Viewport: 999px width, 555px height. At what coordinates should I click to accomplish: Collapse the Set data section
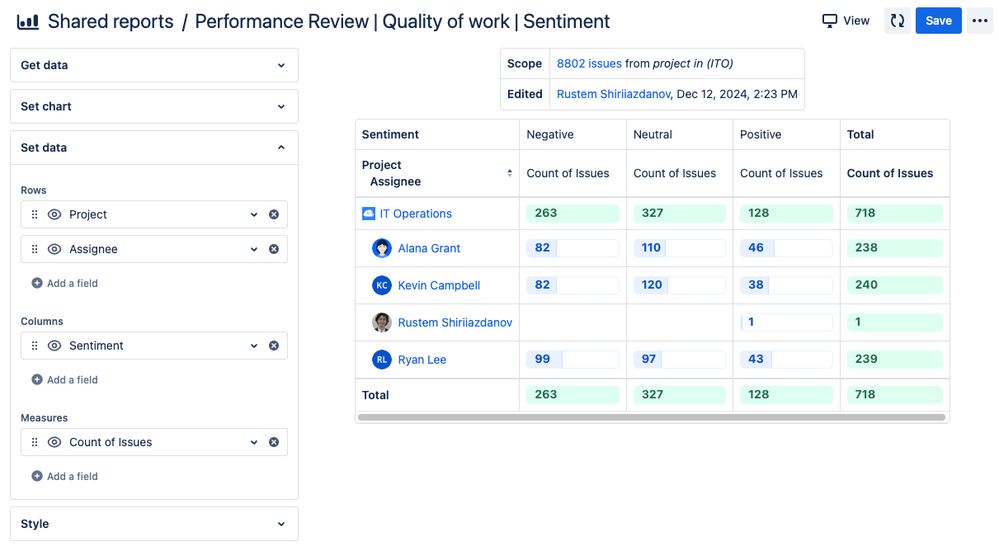click(154, 148)
